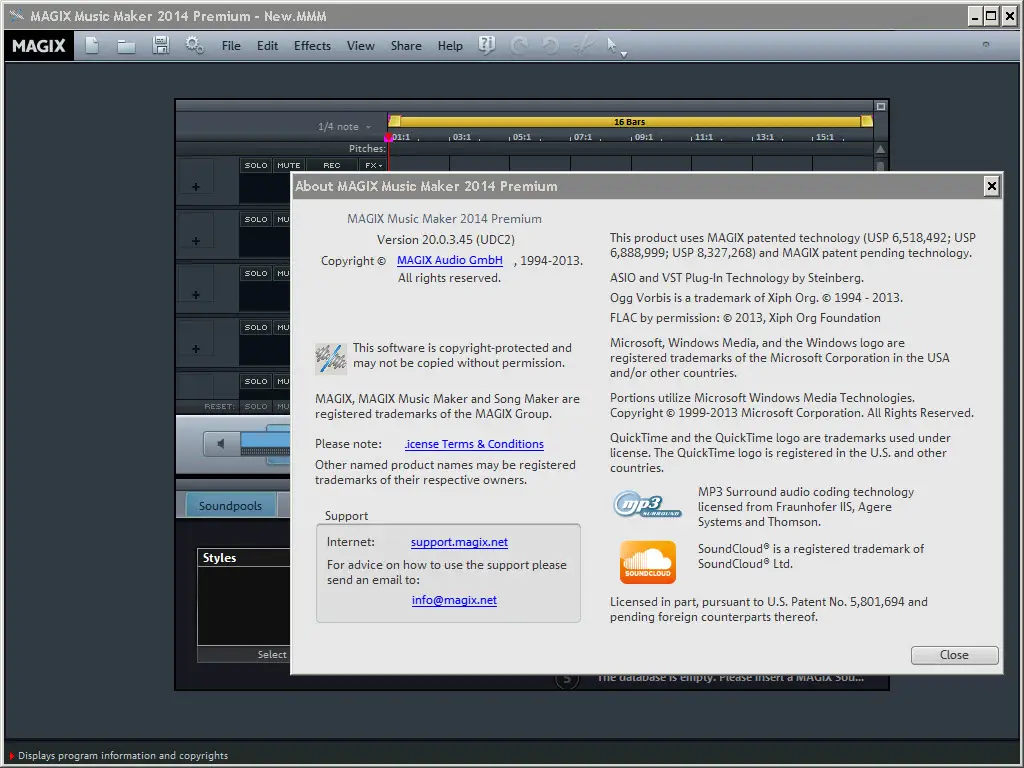The height and width of the screenshot is (768, 1024).
Task: Click the plus icon on track two
Action: (x=195, y=241)
